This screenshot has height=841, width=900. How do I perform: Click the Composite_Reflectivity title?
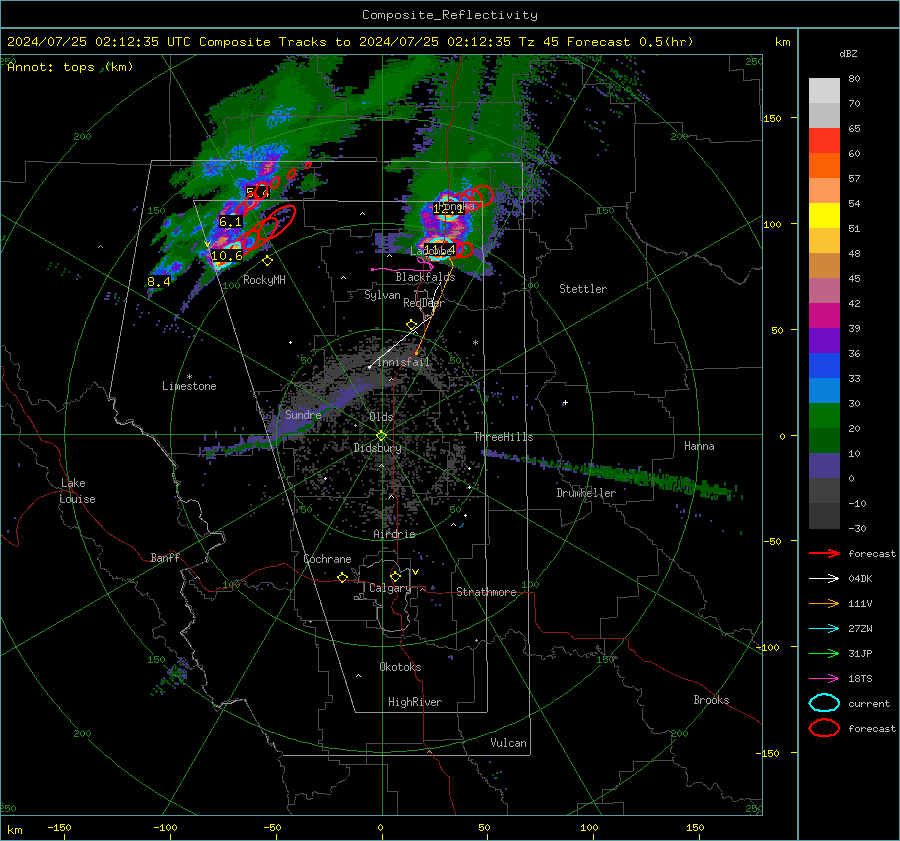[450, 15]
